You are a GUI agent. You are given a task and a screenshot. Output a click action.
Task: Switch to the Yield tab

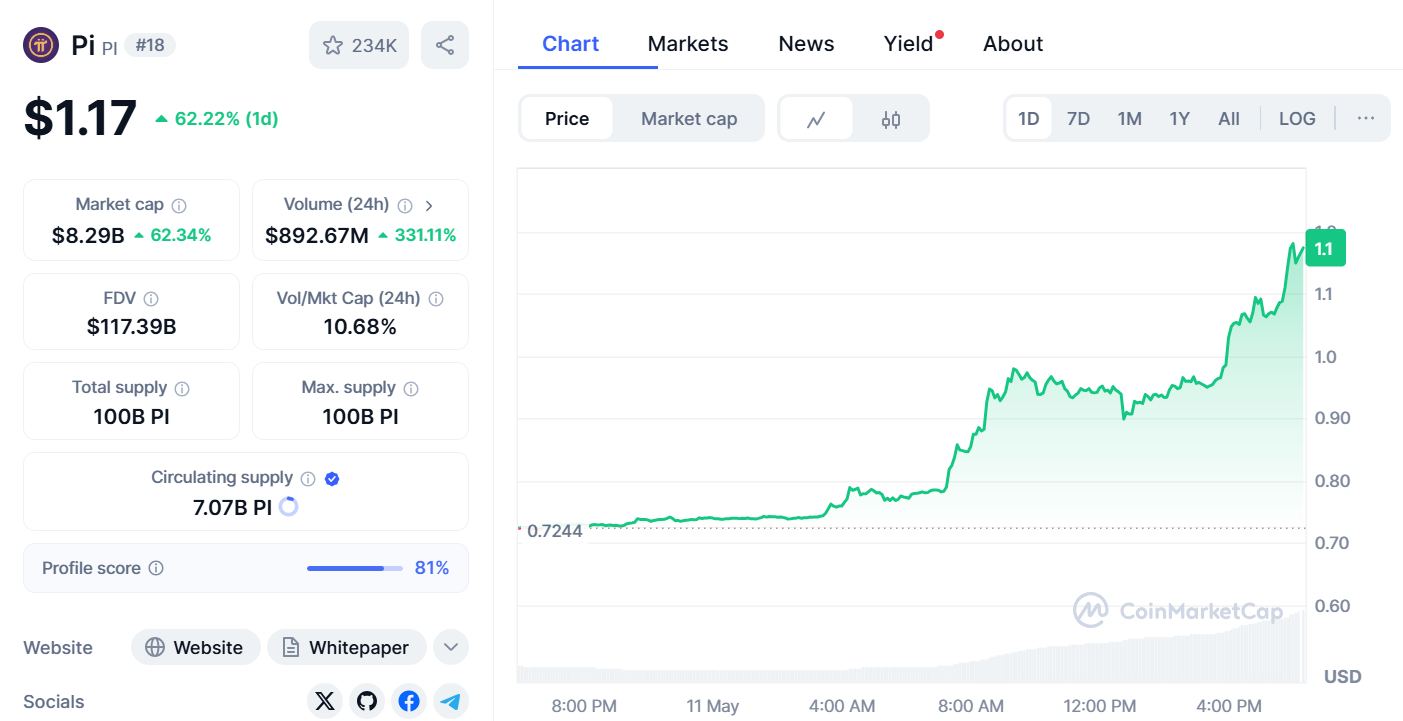point(908,44)
